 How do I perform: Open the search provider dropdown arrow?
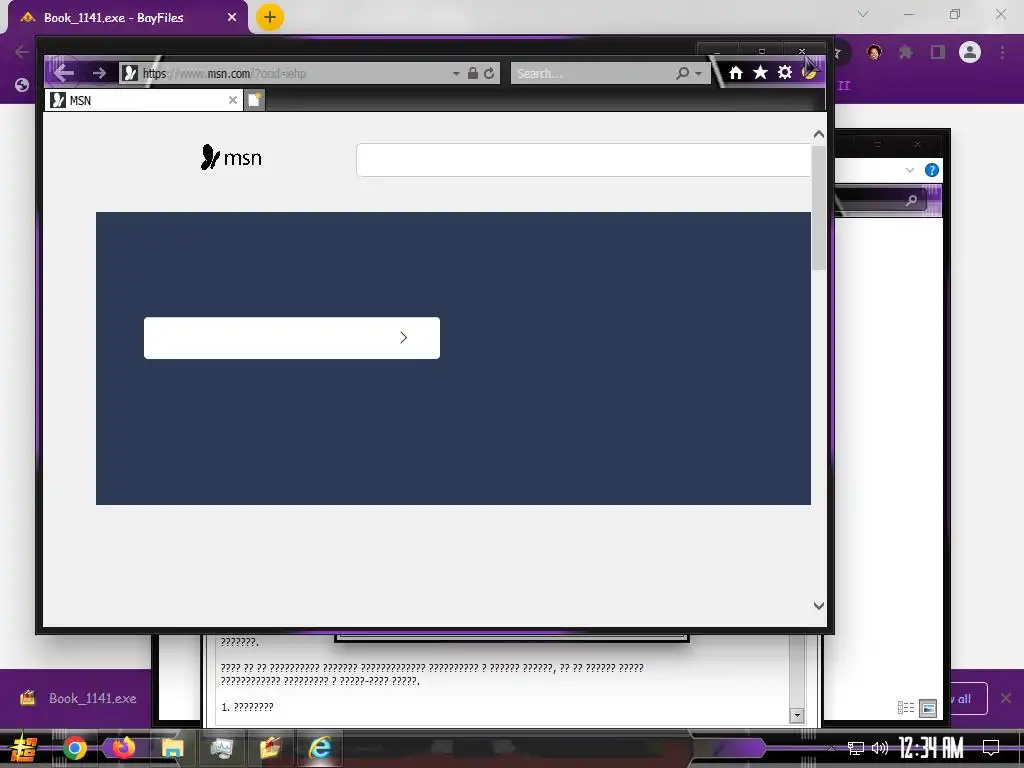pos(698,74)
